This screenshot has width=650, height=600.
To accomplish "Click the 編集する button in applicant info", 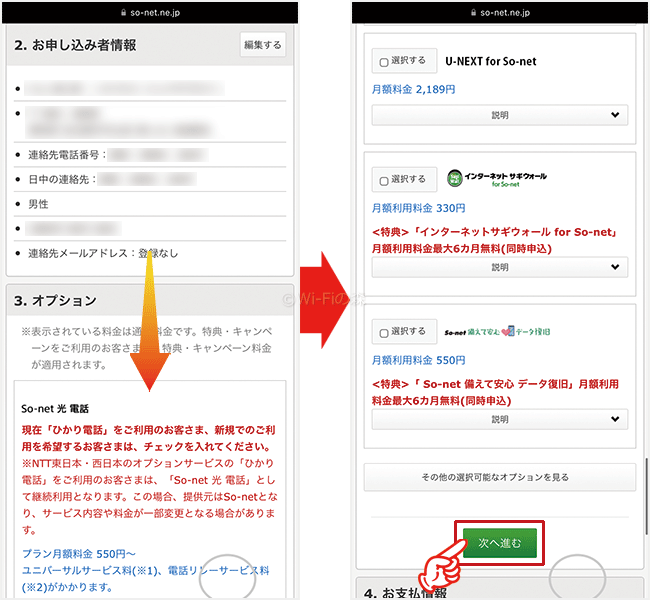I will click(x=263, y=44).
